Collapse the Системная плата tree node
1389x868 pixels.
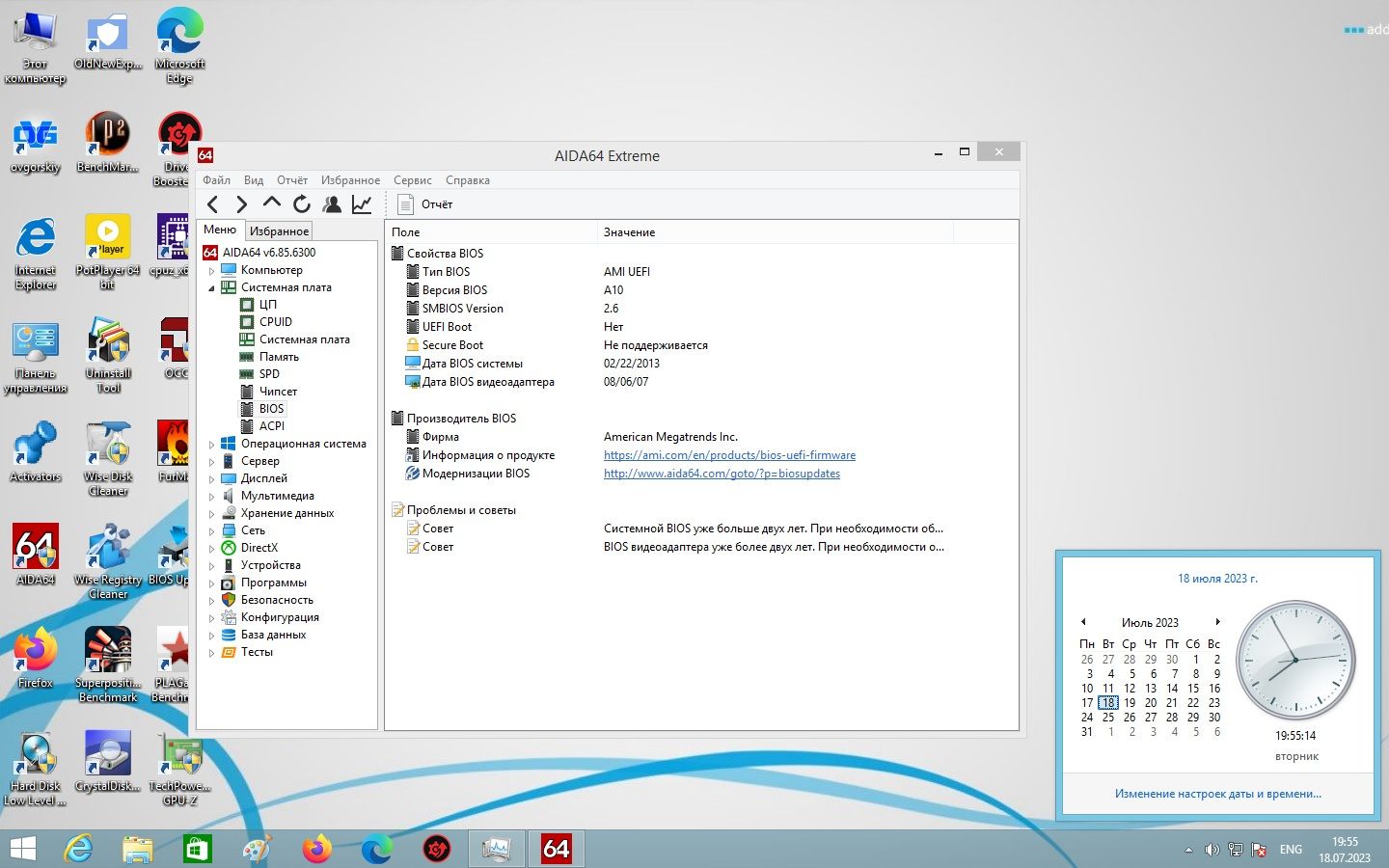tap(211, 288)
